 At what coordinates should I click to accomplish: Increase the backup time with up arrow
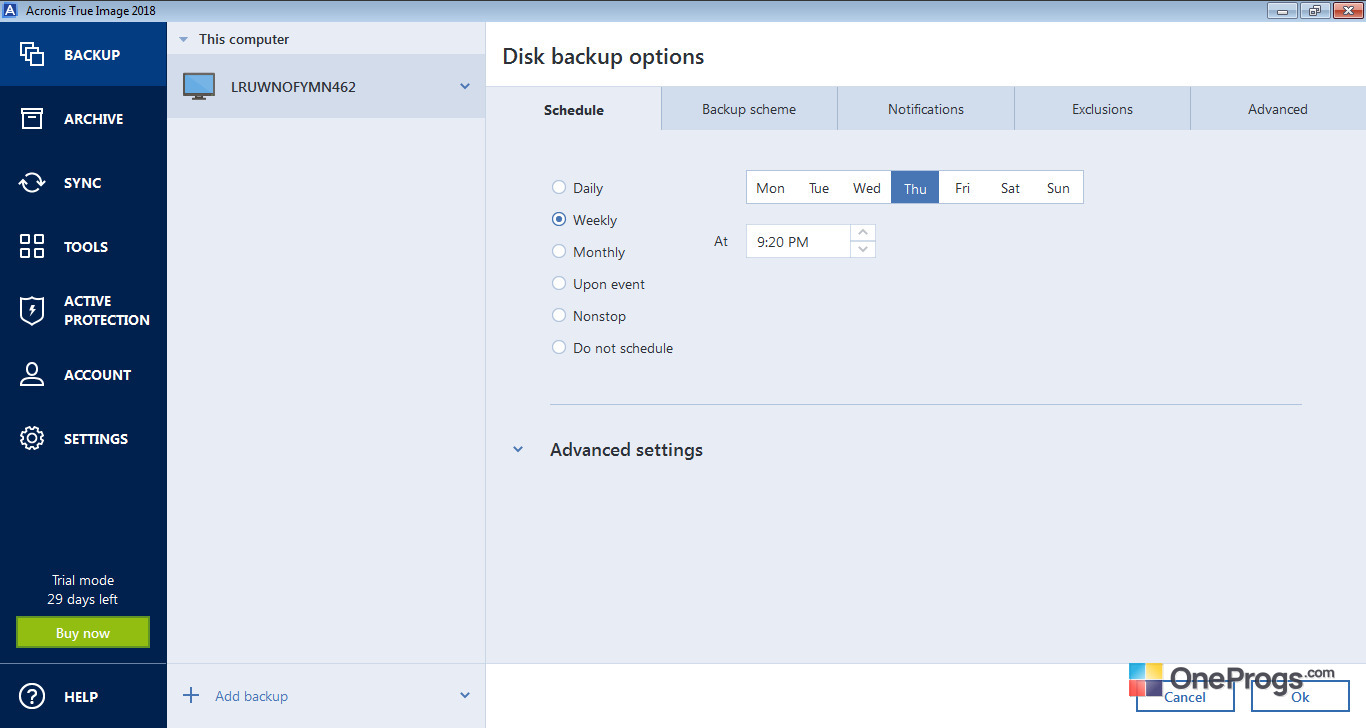tap(863, 233)
